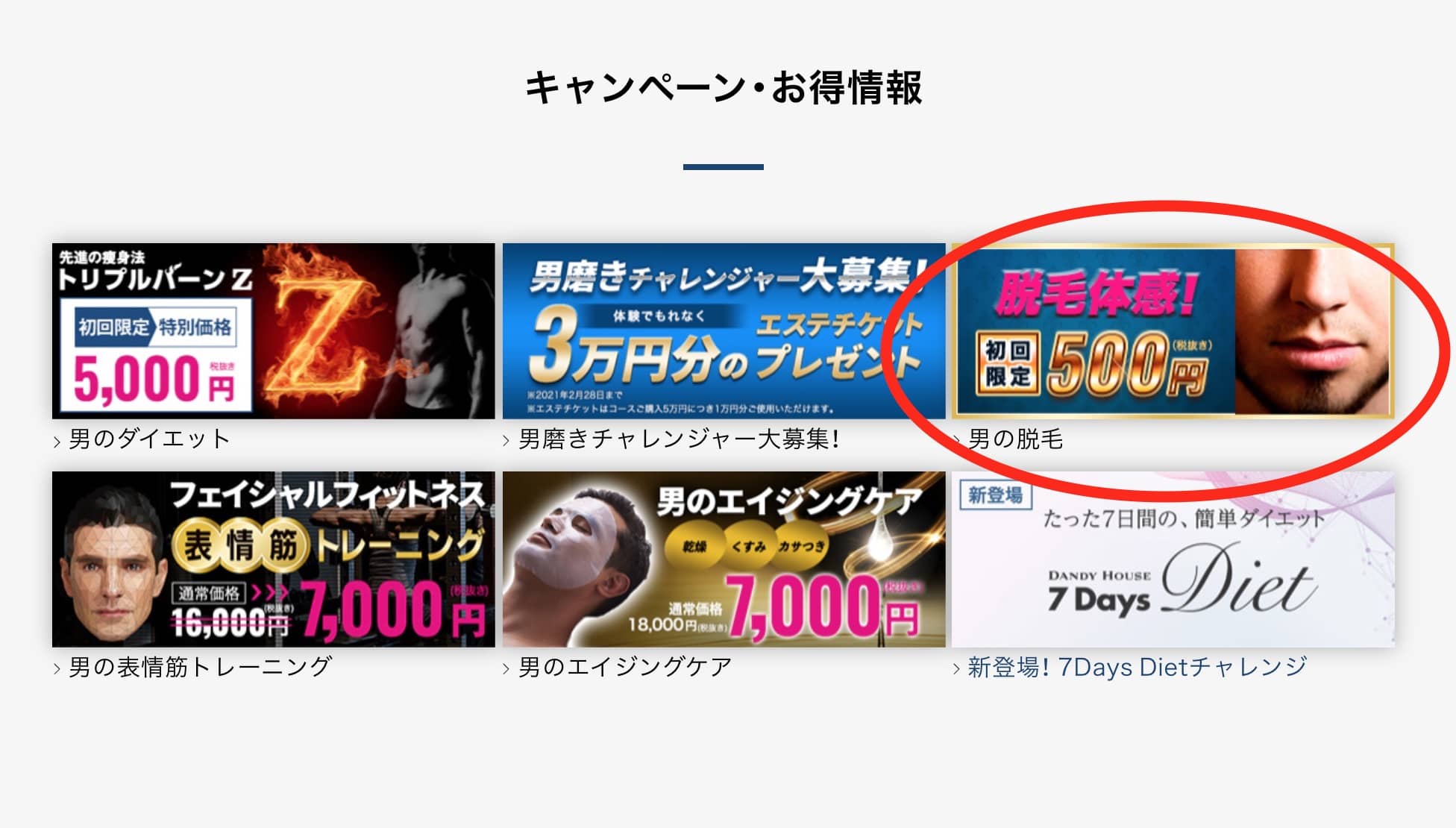Click the chevron before 新登場! 7Days Dietチャレンジ
The image size is (1456, 828).
pyautogui.click(x=957, y=670)
